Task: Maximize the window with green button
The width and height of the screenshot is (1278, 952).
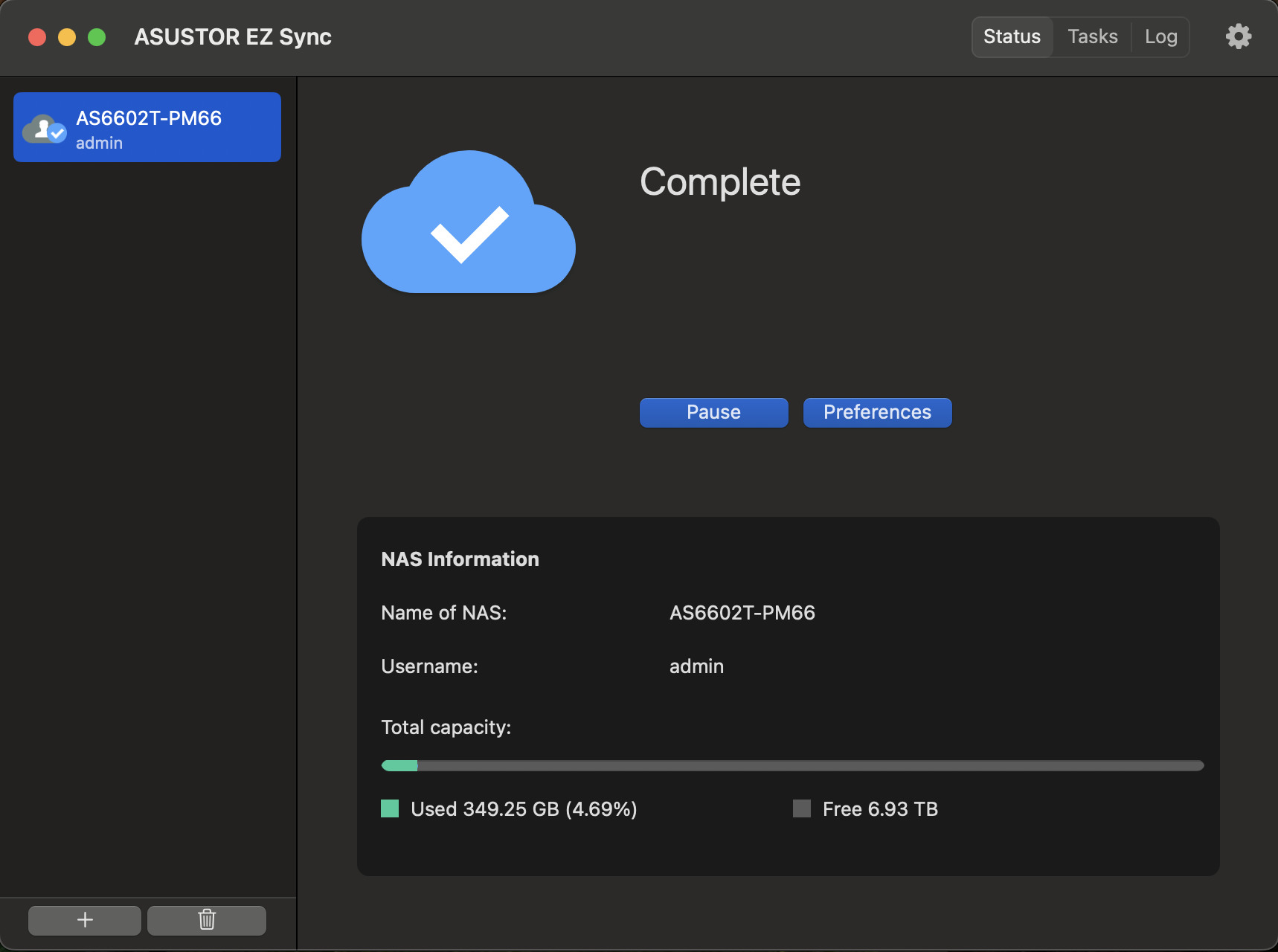Action: click(x=97, y=37)
